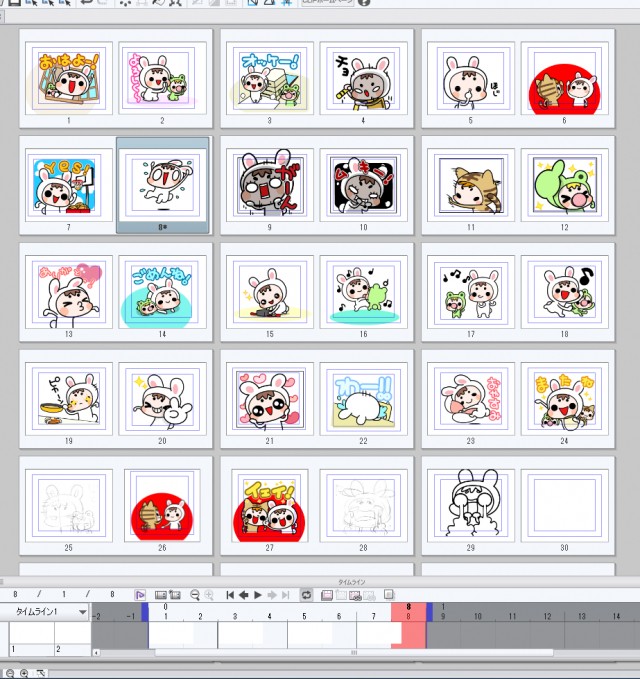Select page 3 オッケー thumbnail
Image resolution: width=640 pixels, height=679 pixels.
coord(270,78)
